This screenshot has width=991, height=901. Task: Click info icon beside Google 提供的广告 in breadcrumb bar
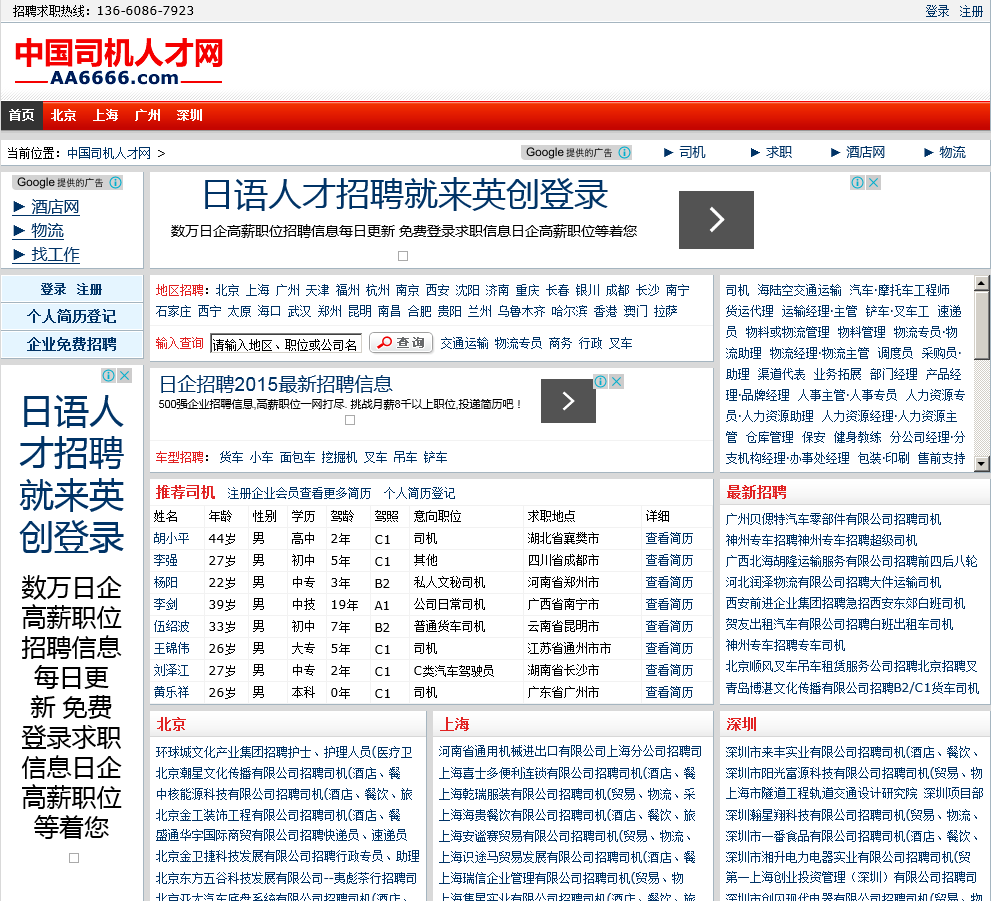[624, 152]
